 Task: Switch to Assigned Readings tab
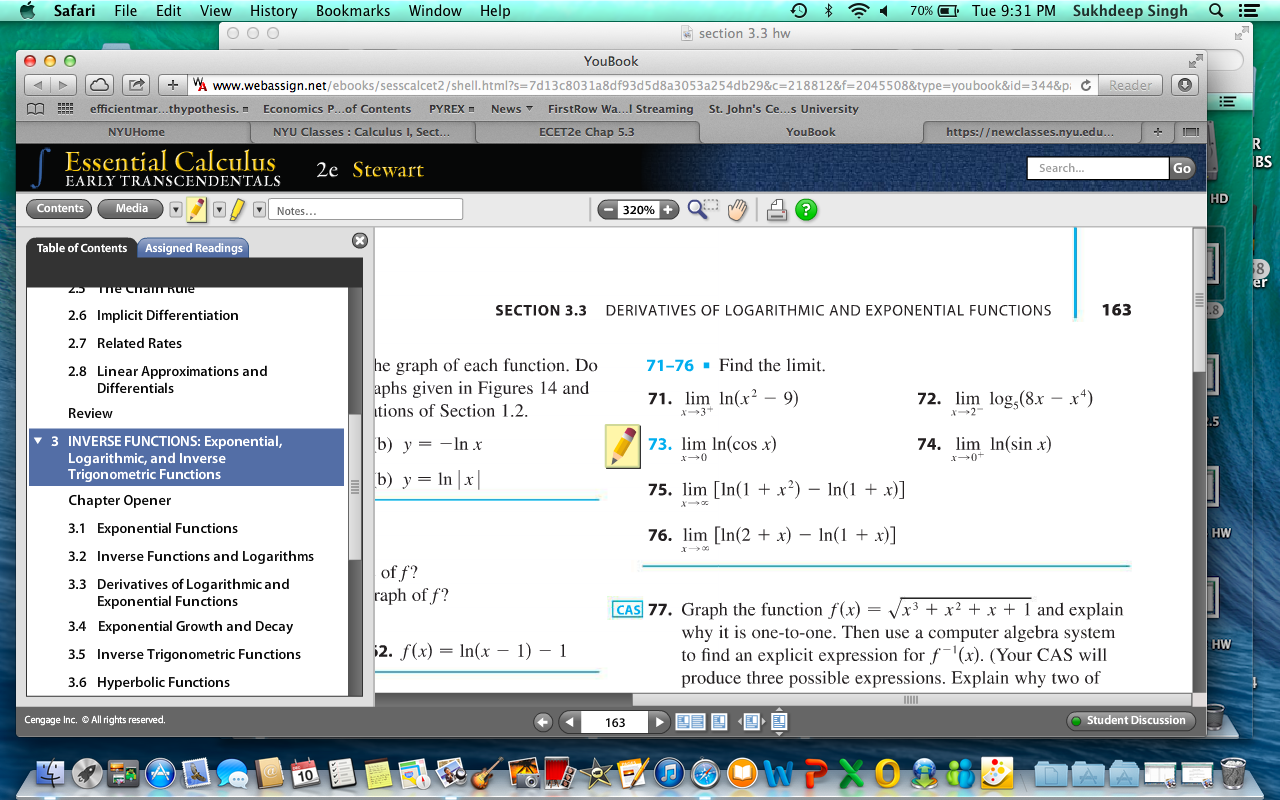[x=194, y=248]
